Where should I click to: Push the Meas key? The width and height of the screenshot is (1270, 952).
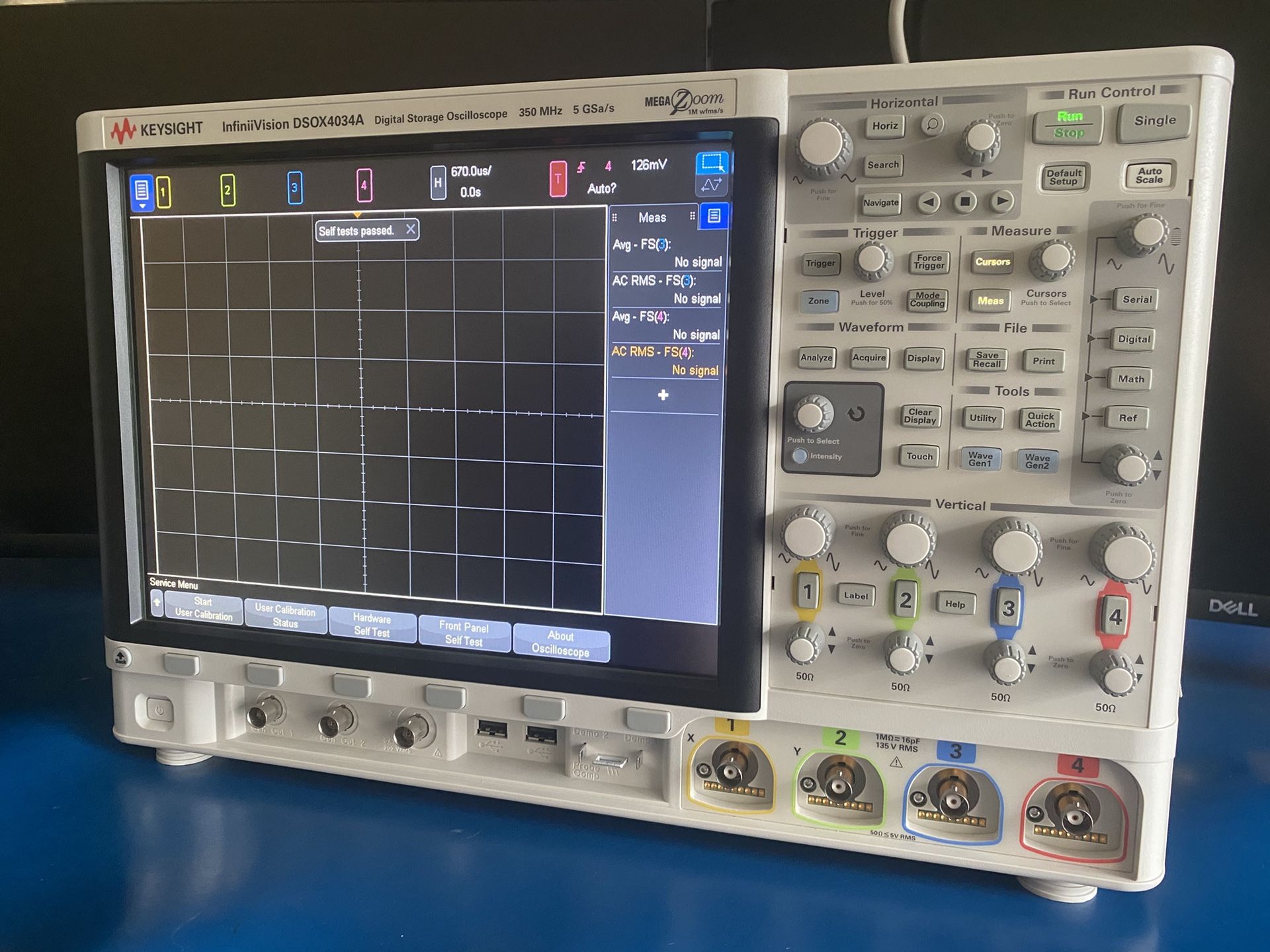pos(991,301)
